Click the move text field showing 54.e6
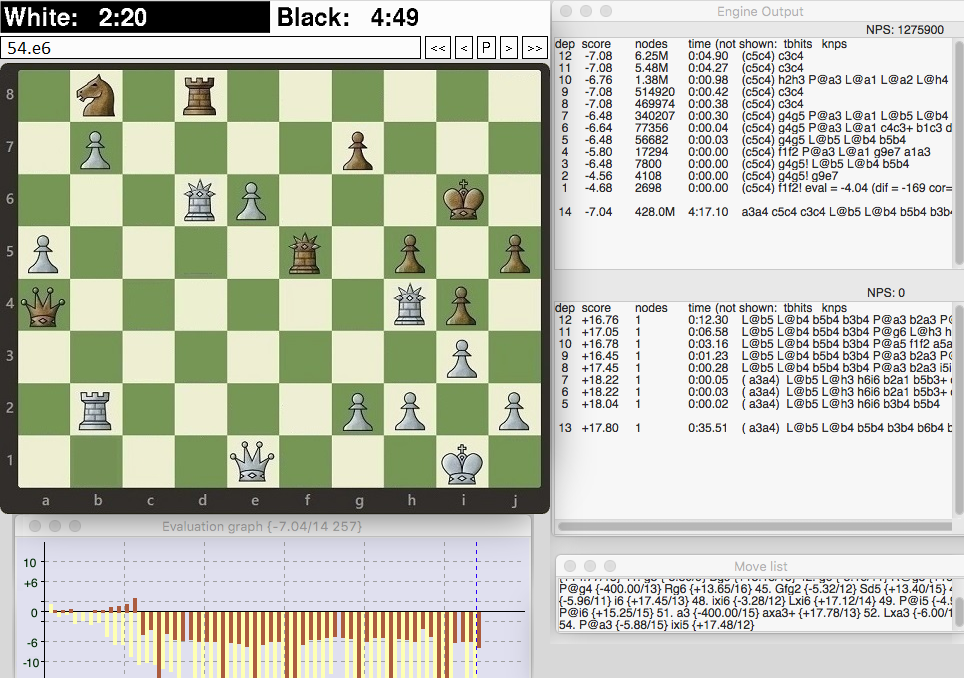The height and width of the screenshot is (678, 964). click(x=210, y=47)
